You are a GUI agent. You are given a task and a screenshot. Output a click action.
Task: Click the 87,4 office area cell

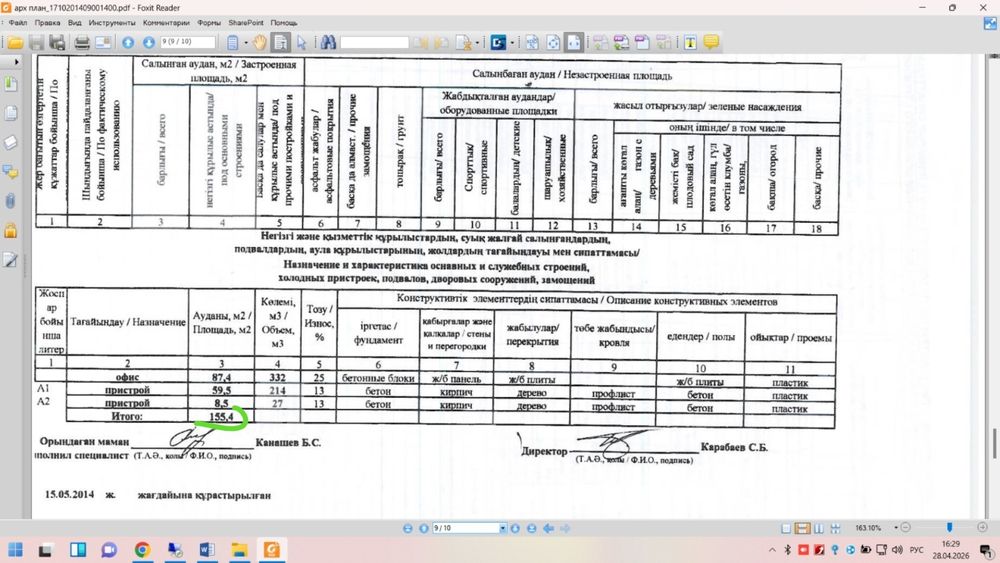point(221,377)
